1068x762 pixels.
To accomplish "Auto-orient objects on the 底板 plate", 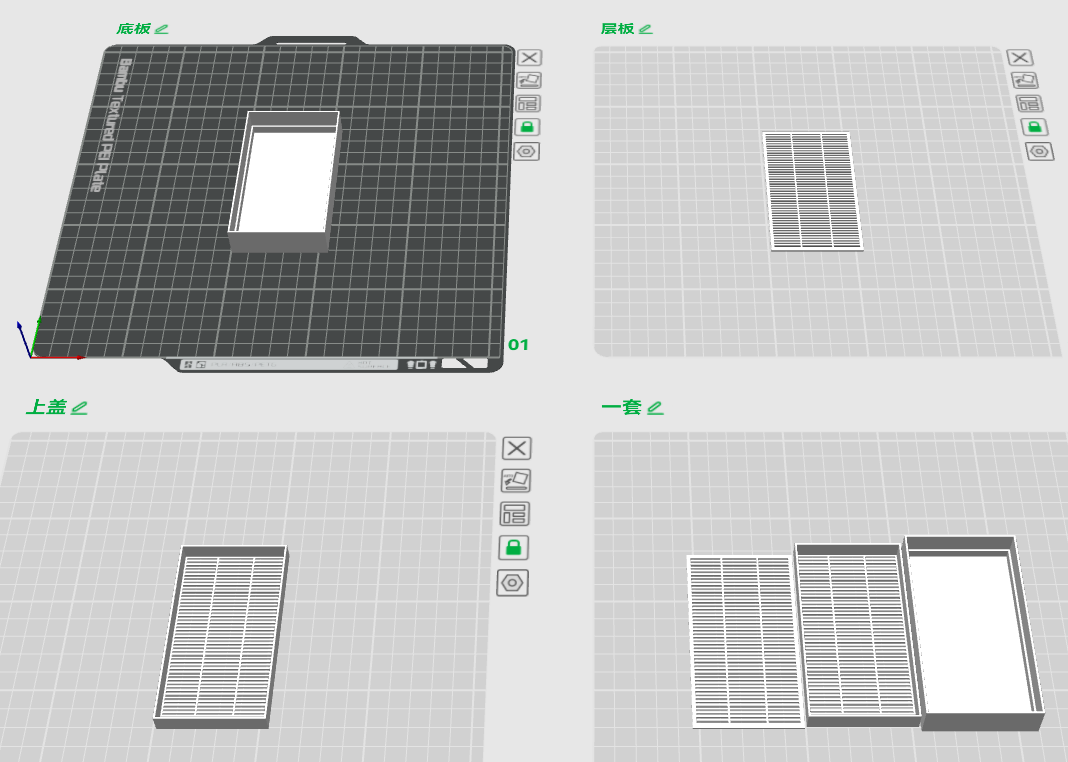I will point(529,80).
